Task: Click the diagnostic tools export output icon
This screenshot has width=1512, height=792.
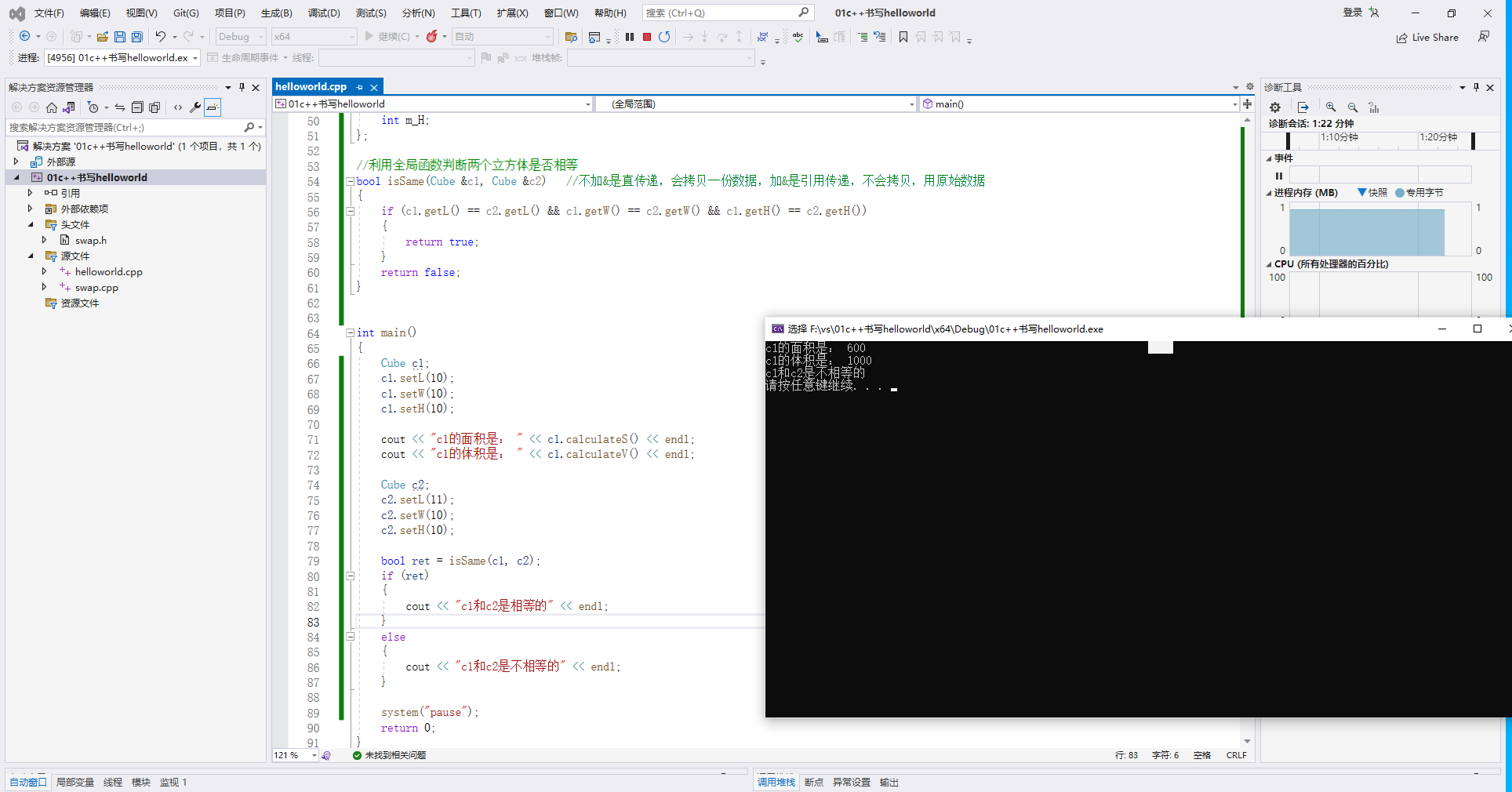Action: [1303, 107]
